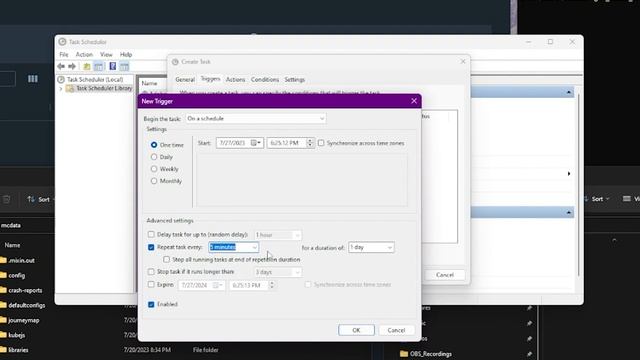Click the Forward arrow in Task Scheduler toolbar

coord(72,66)
